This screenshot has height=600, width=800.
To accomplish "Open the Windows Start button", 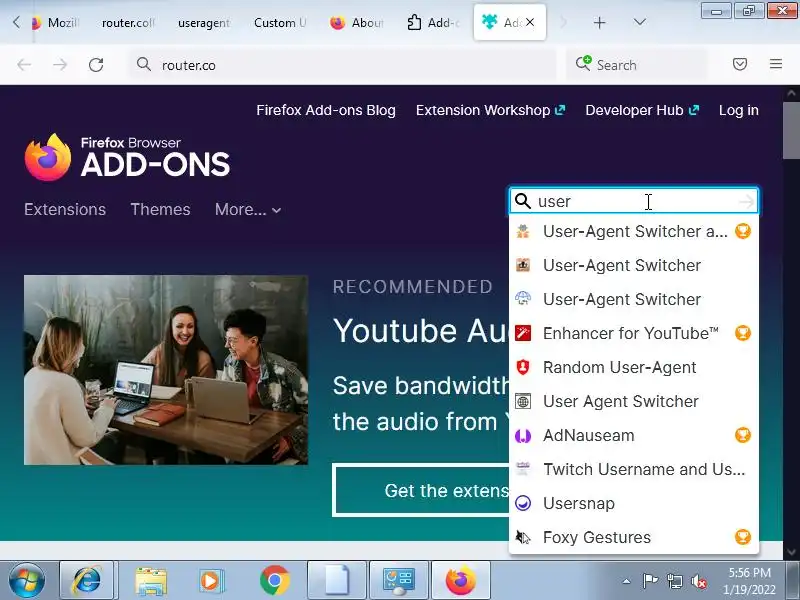I will click(27, 581).
